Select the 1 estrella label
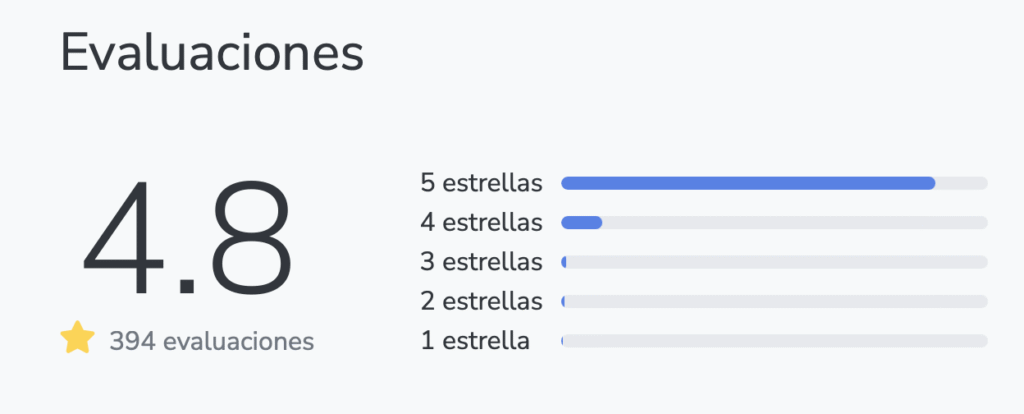The height and width of the screenshot is (414, 1024). (x=475, y=341)
